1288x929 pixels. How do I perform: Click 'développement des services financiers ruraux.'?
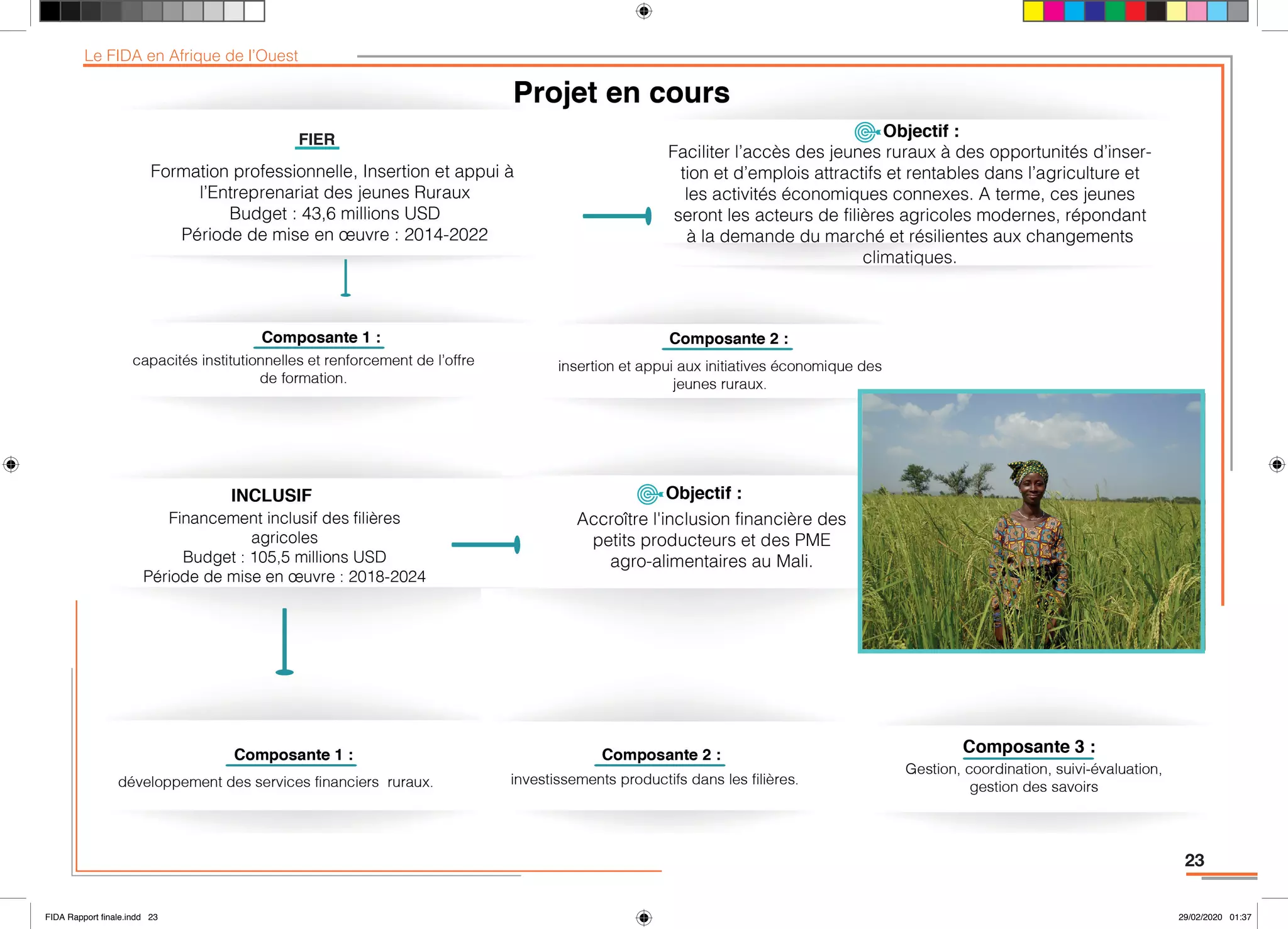click(x=275, y=782)
